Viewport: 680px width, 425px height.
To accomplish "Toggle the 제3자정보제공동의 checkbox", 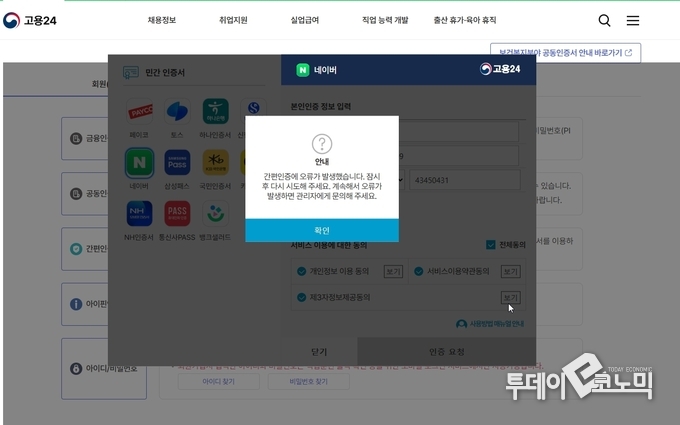I will pyautogui.click(x=301, y=298).
